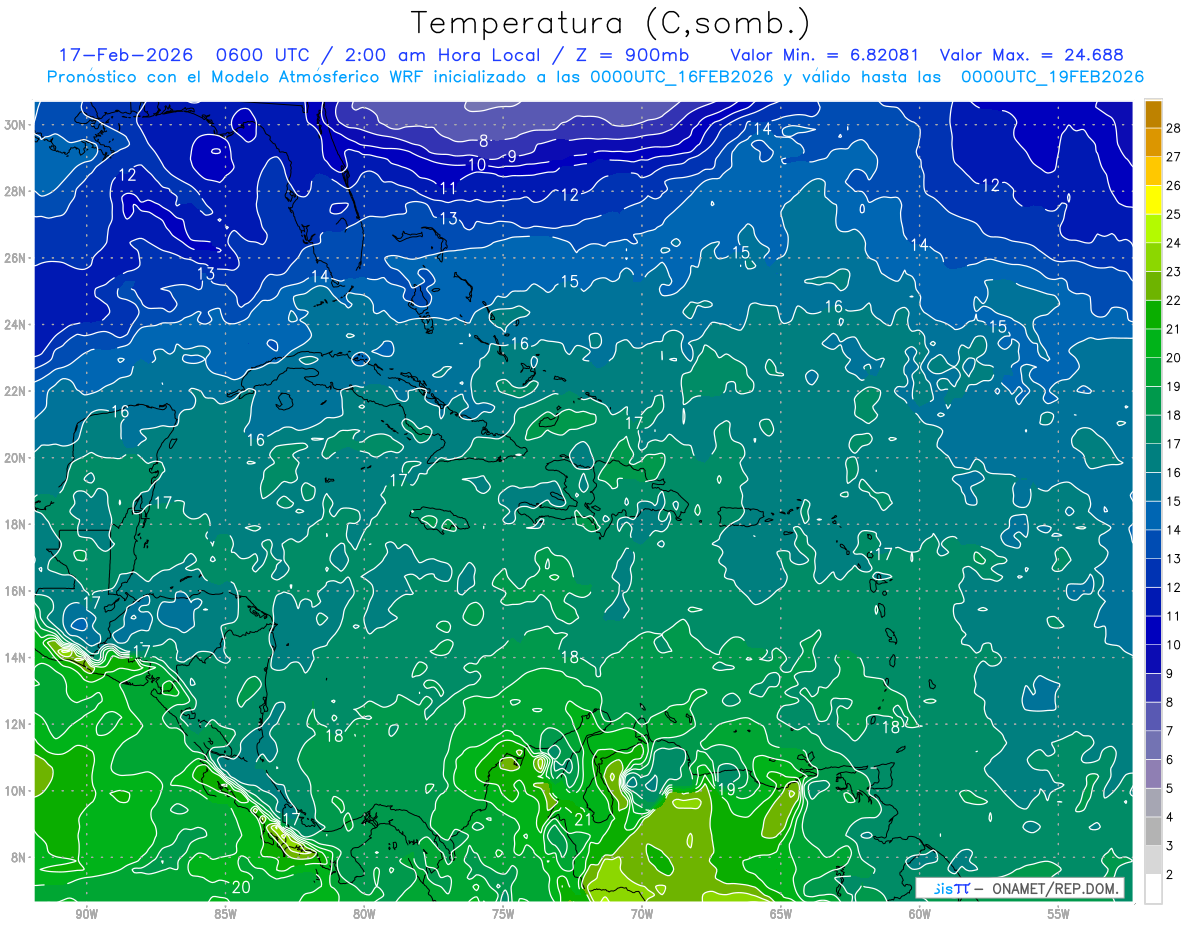Image resolution: width=1200 pixels, height=927 pixels.
Task: Click the ONAMET/REP.DOM. logo box
Action: tap(1019, 888)
